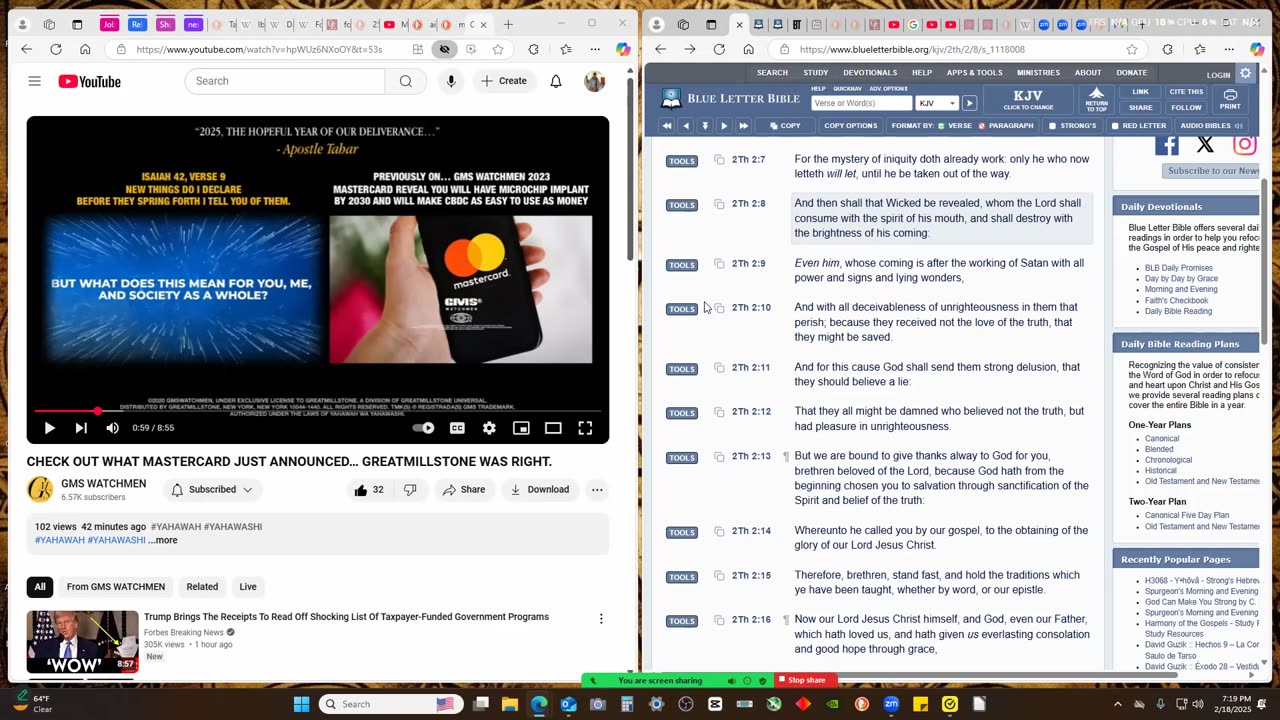Open 'Chronological' one-year plan link
The image size is (1280, 720).
coord(1168,460)
